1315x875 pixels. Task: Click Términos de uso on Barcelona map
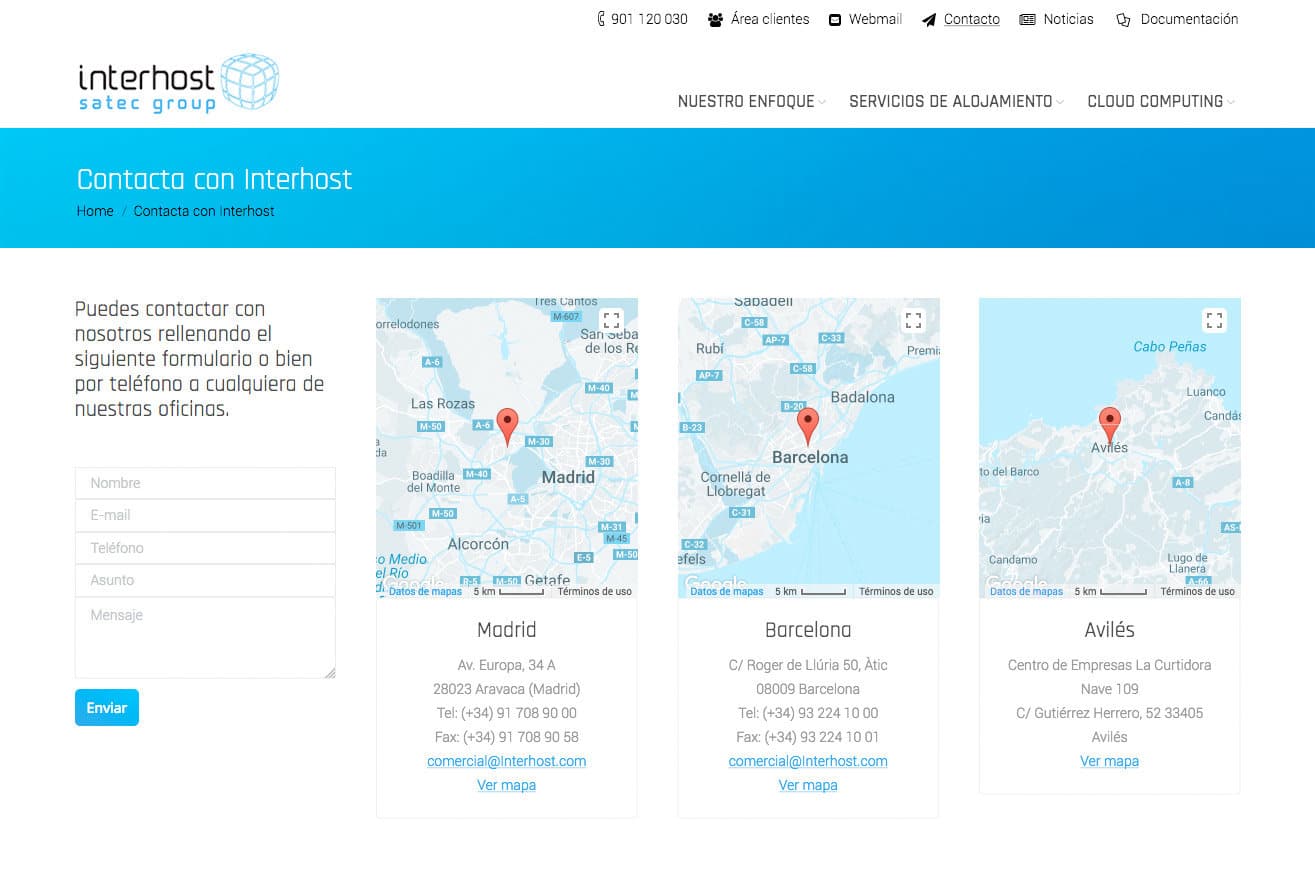point(896,591)
